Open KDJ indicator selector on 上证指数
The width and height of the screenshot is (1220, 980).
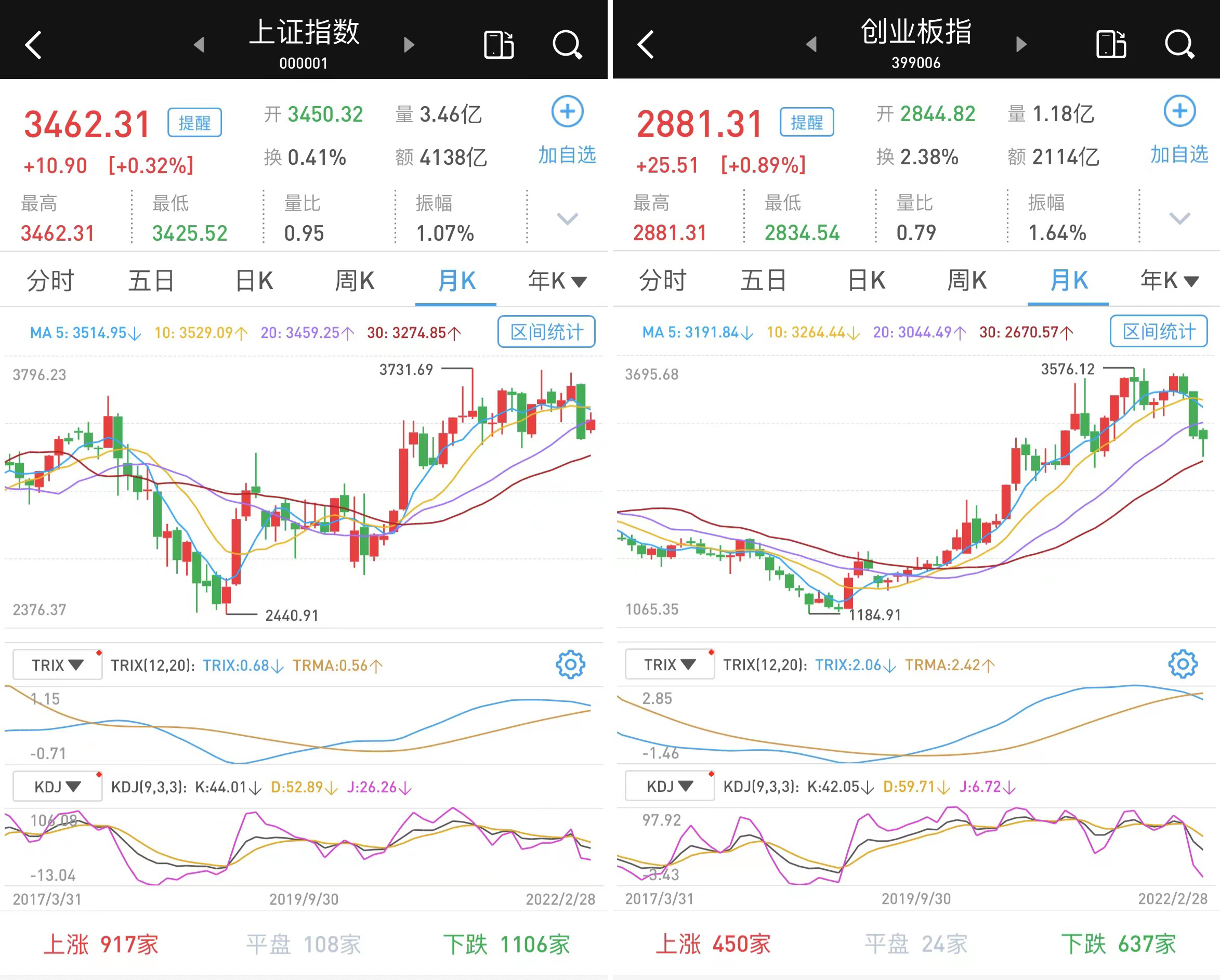57,787
